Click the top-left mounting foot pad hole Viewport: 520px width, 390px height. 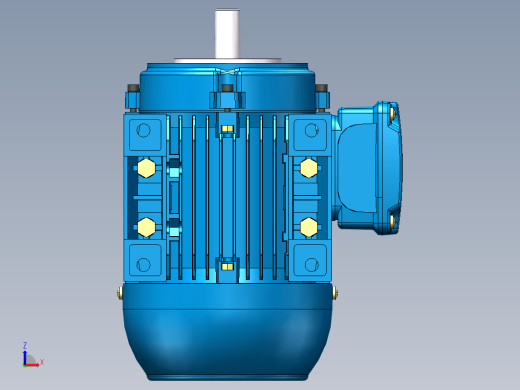(144, 130)
